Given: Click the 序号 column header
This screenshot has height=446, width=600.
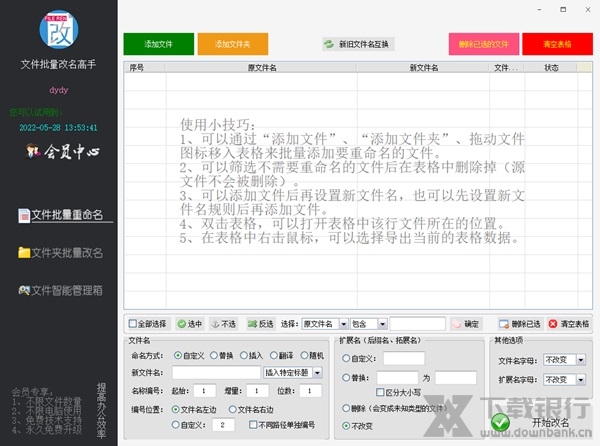Looking at the screenshot, I should (145, 68).
